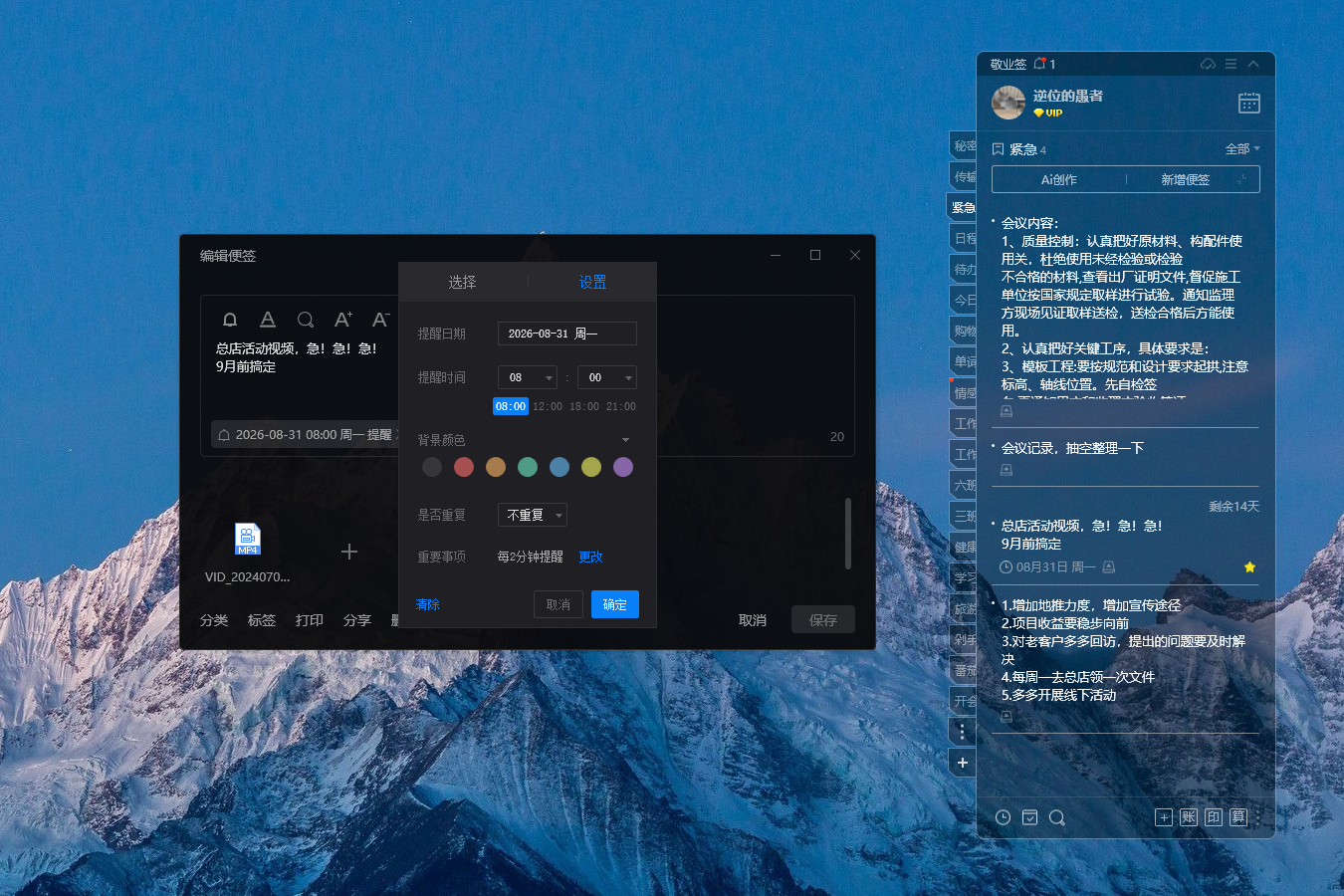Image resolution: width=1344 pixels, height=896 pixels.
Task: Save the note with 保存 button
Action: [x=823, y=619]
